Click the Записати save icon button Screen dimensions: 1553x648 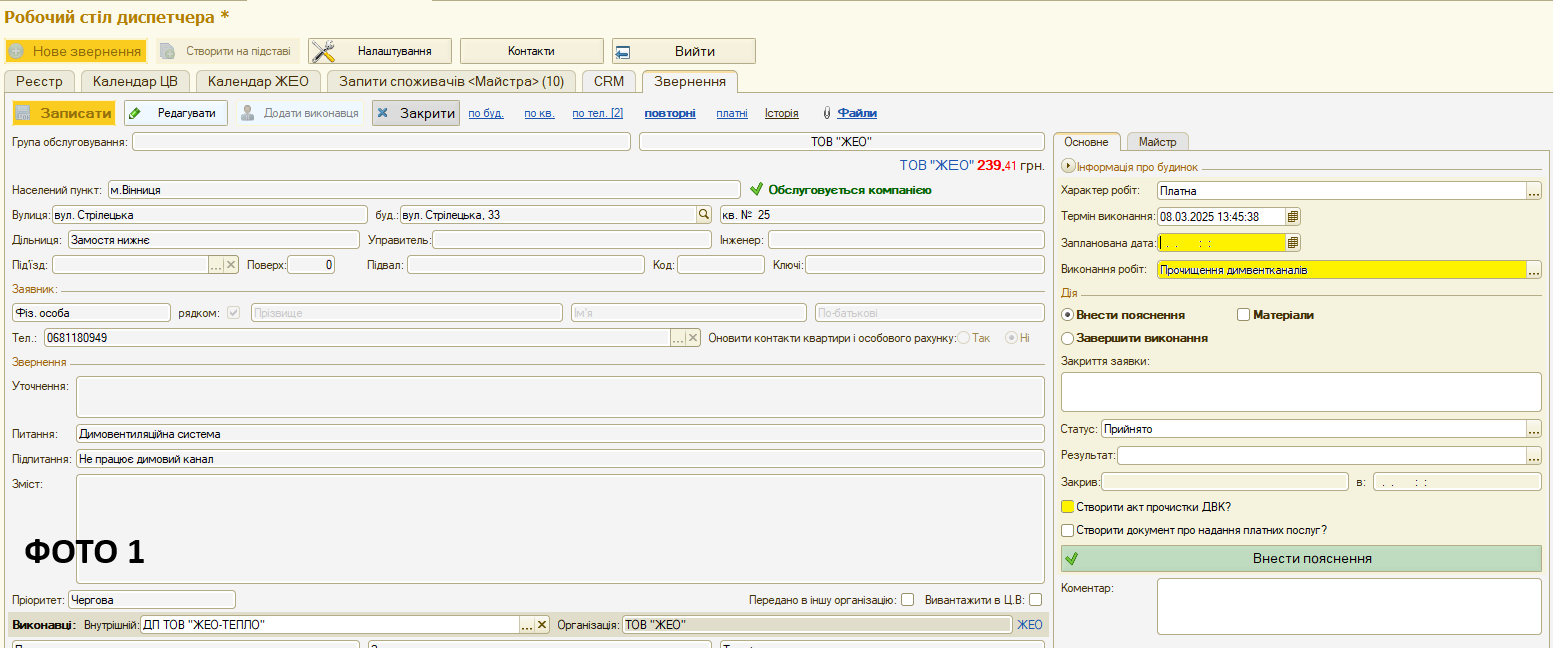tap(64, 113)
